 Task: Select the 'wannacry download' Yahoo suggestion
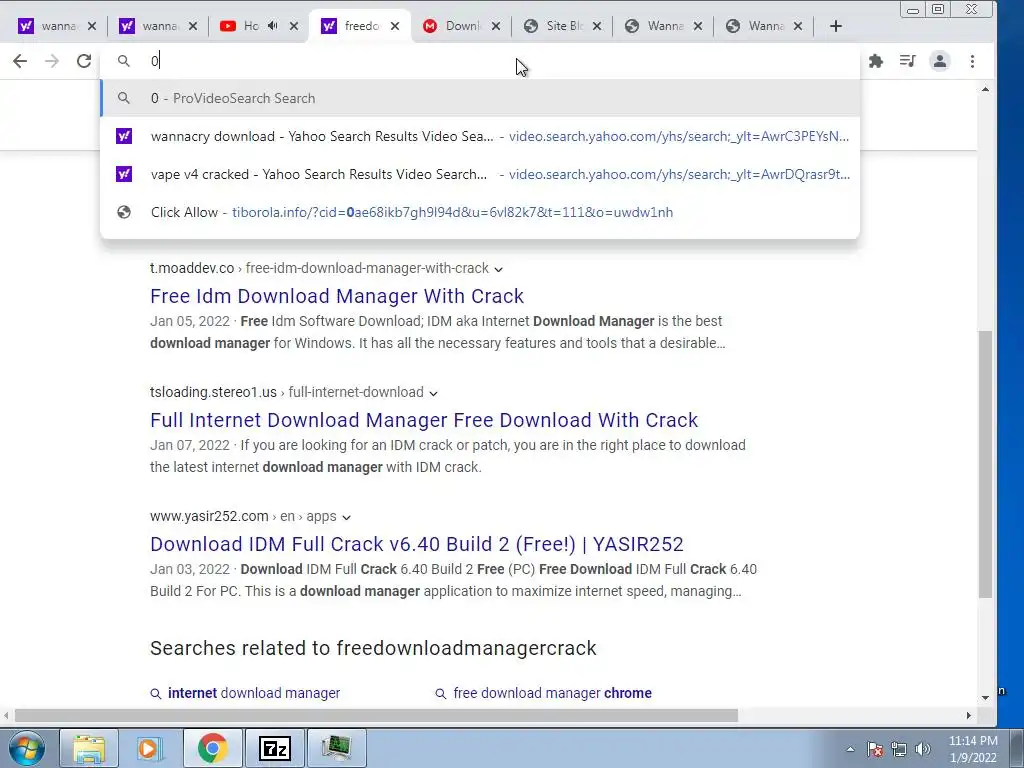(x=480, y=136)
